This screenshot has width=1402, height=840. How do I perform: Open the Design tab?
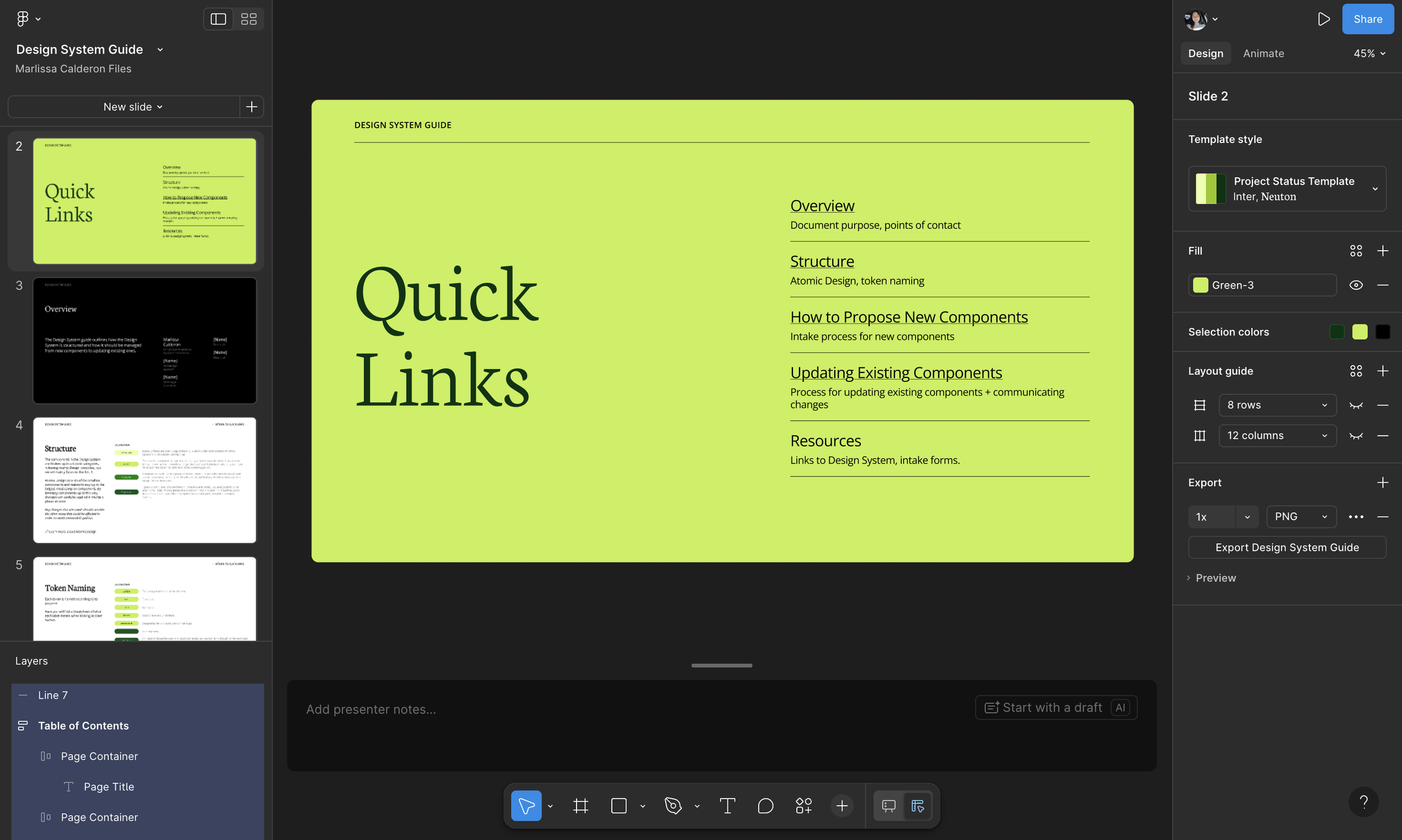[x=1205, y=53]
